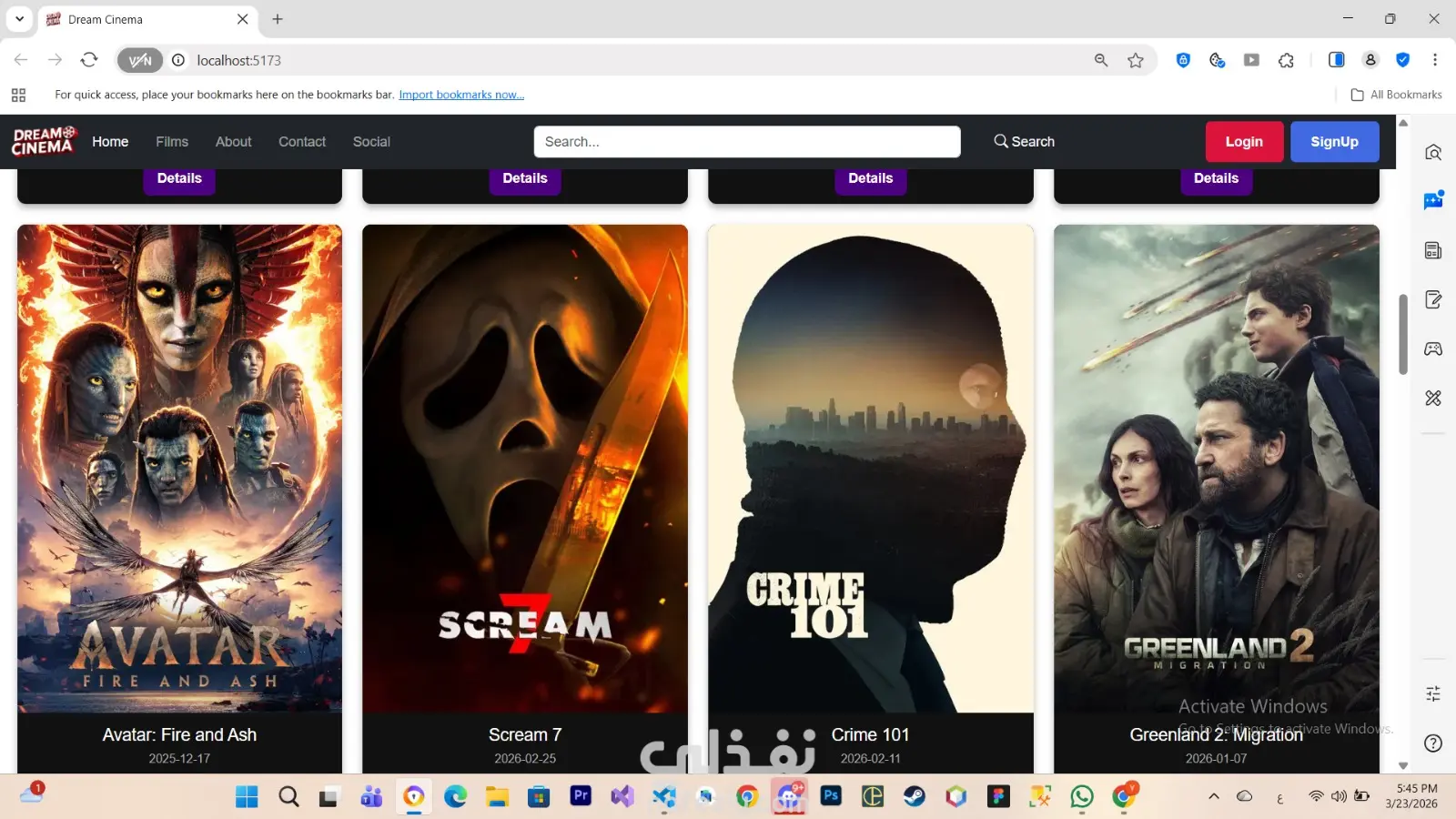The image size is (1456, 819).
Task: Open sidebar customize settings sliders
Action: pyautogui.click(x=1433, y=693)
